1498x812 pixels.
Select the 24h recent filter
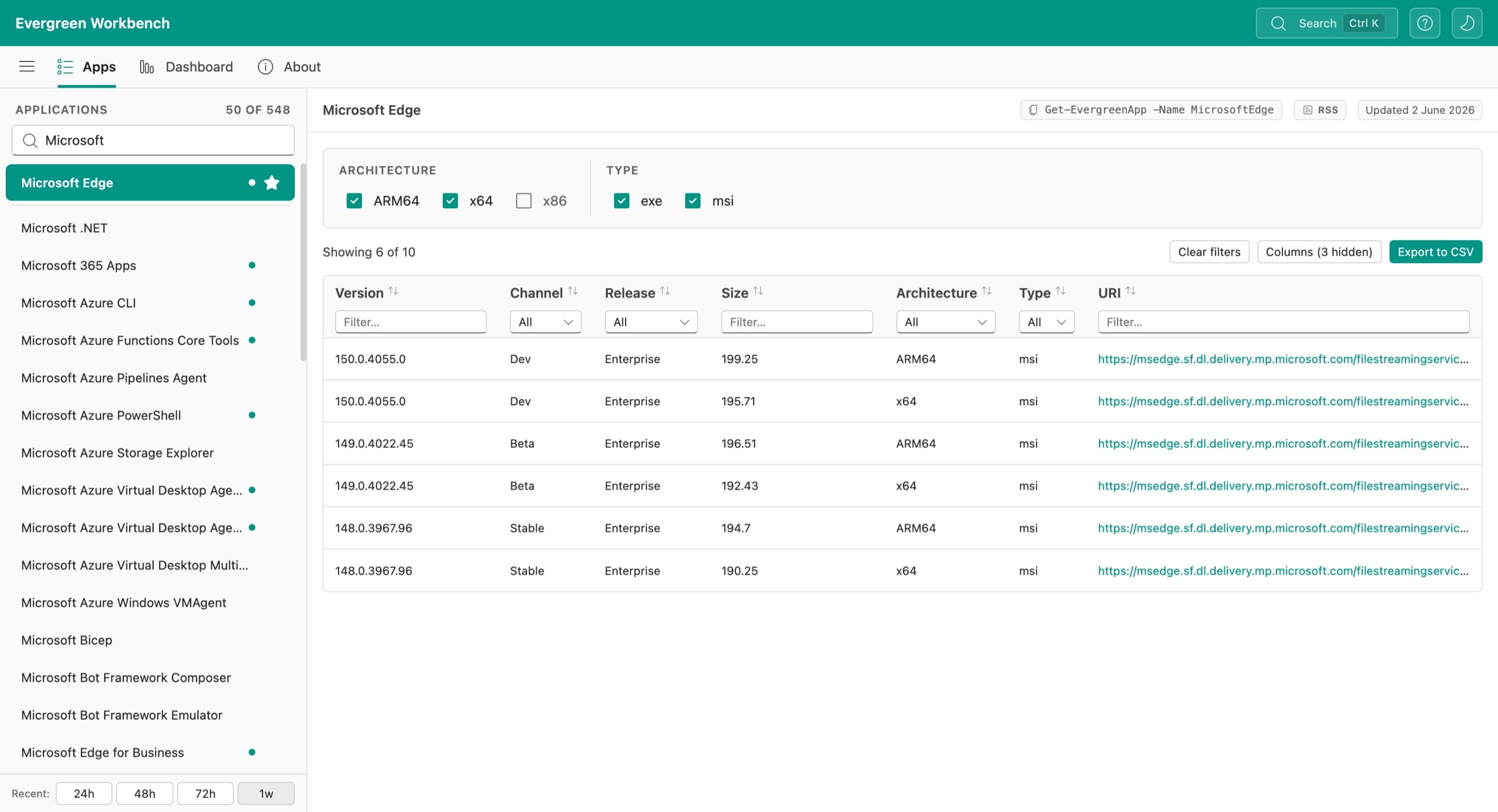(x=84, y=793)
